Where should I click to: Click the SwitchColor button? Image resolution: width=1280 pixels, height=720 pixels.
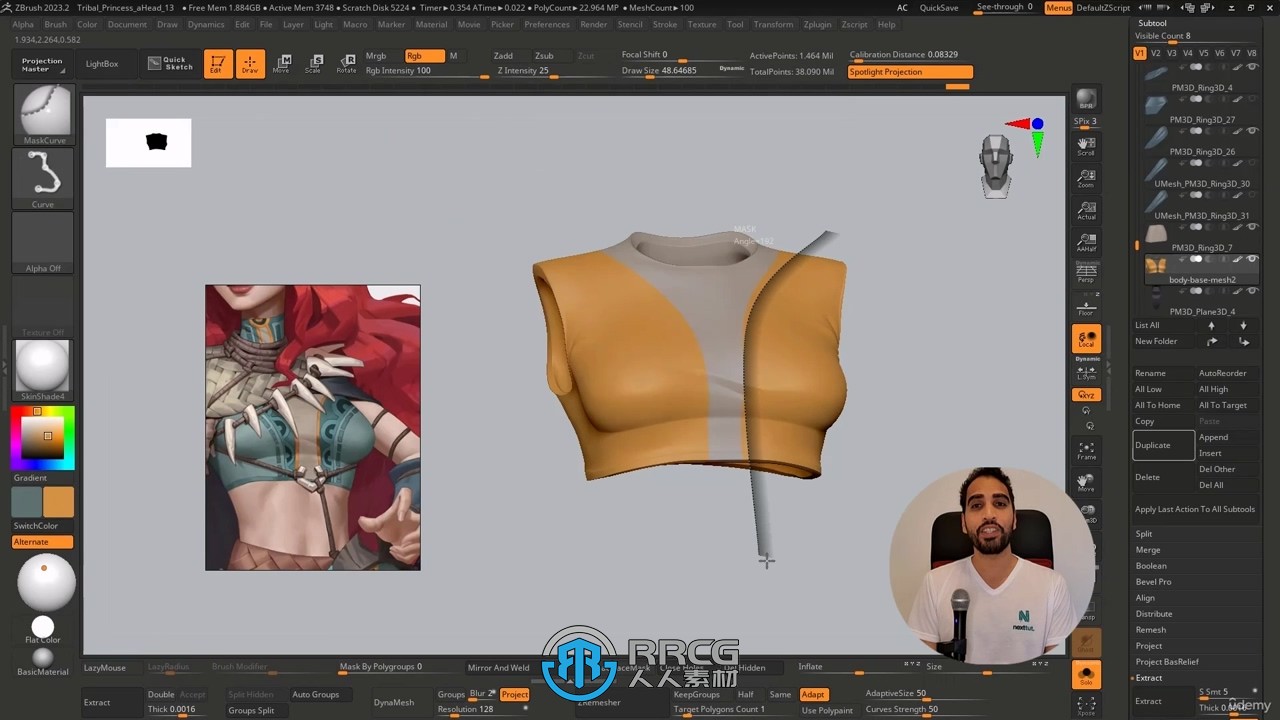pyautogui.click(x=36, y=526)
